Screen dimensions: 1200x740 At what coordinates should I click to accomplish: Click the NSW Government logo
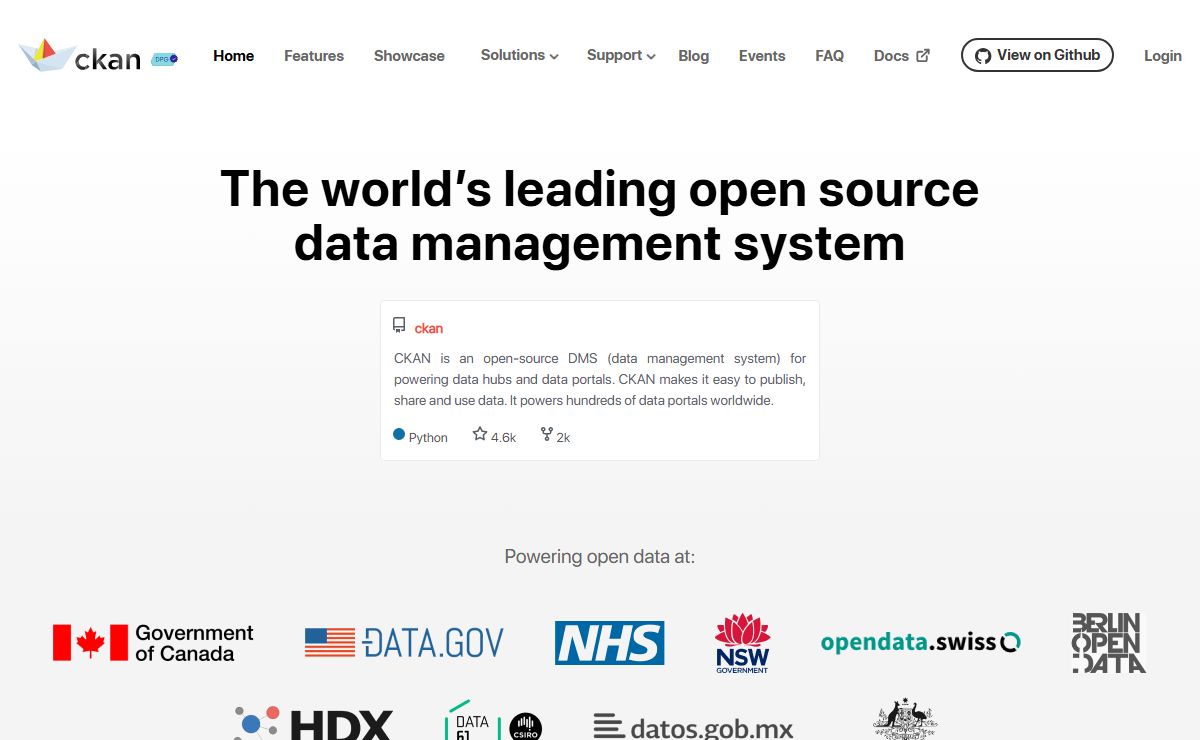742,643
